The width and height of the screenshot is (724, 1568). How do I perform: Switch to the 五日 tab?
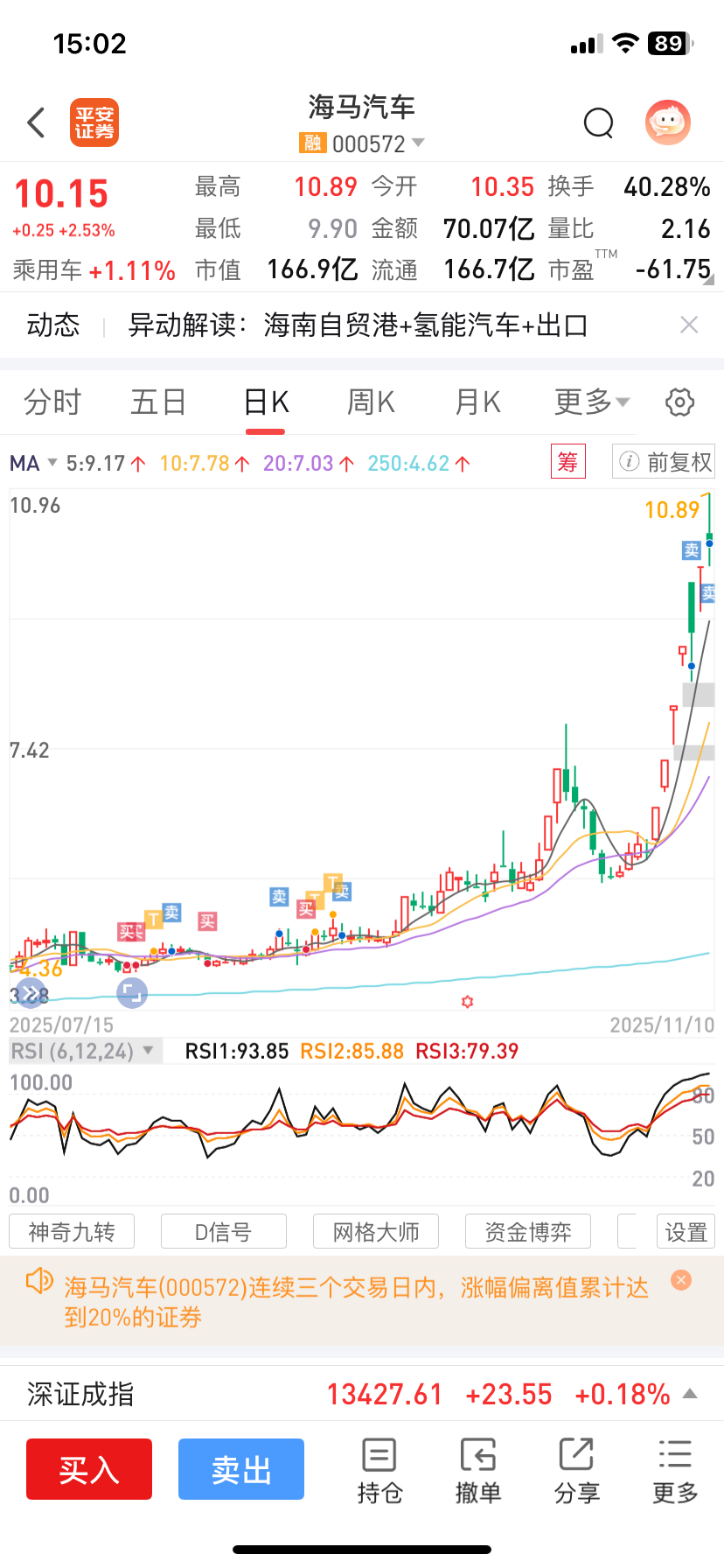point(158,402)
